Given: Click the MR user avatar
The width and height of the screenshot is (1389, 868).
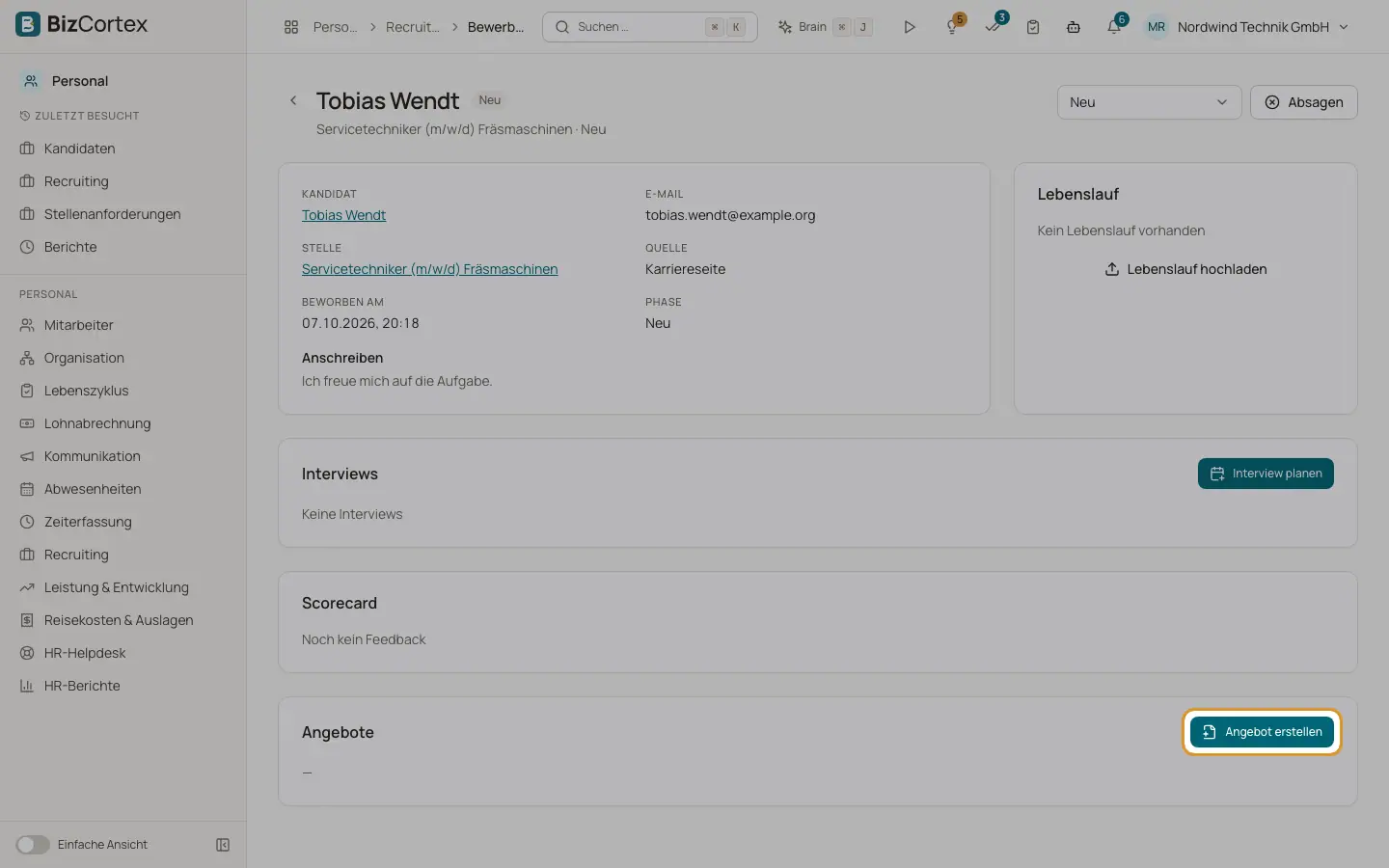Looking at the screenshot, I should (1157, 27).
